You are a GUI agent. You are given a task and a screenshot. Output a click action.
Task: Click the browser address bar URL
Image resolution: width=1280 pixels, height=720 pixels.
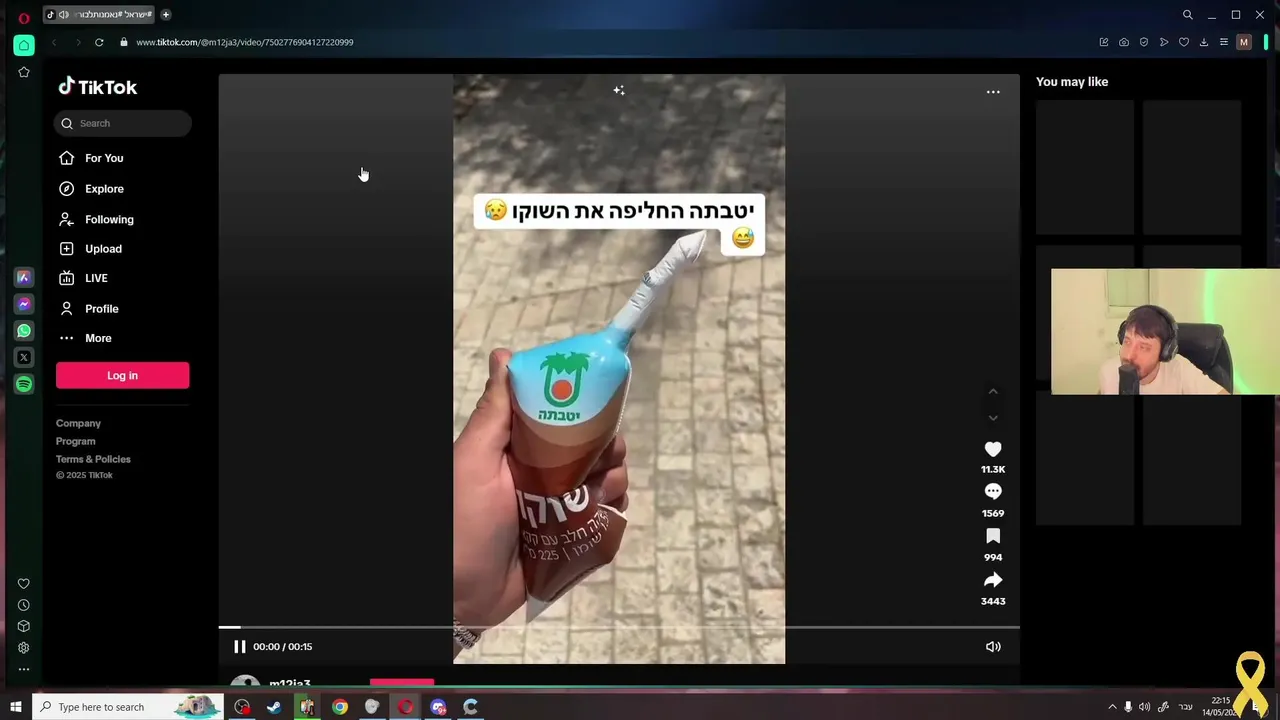[245, 42]
